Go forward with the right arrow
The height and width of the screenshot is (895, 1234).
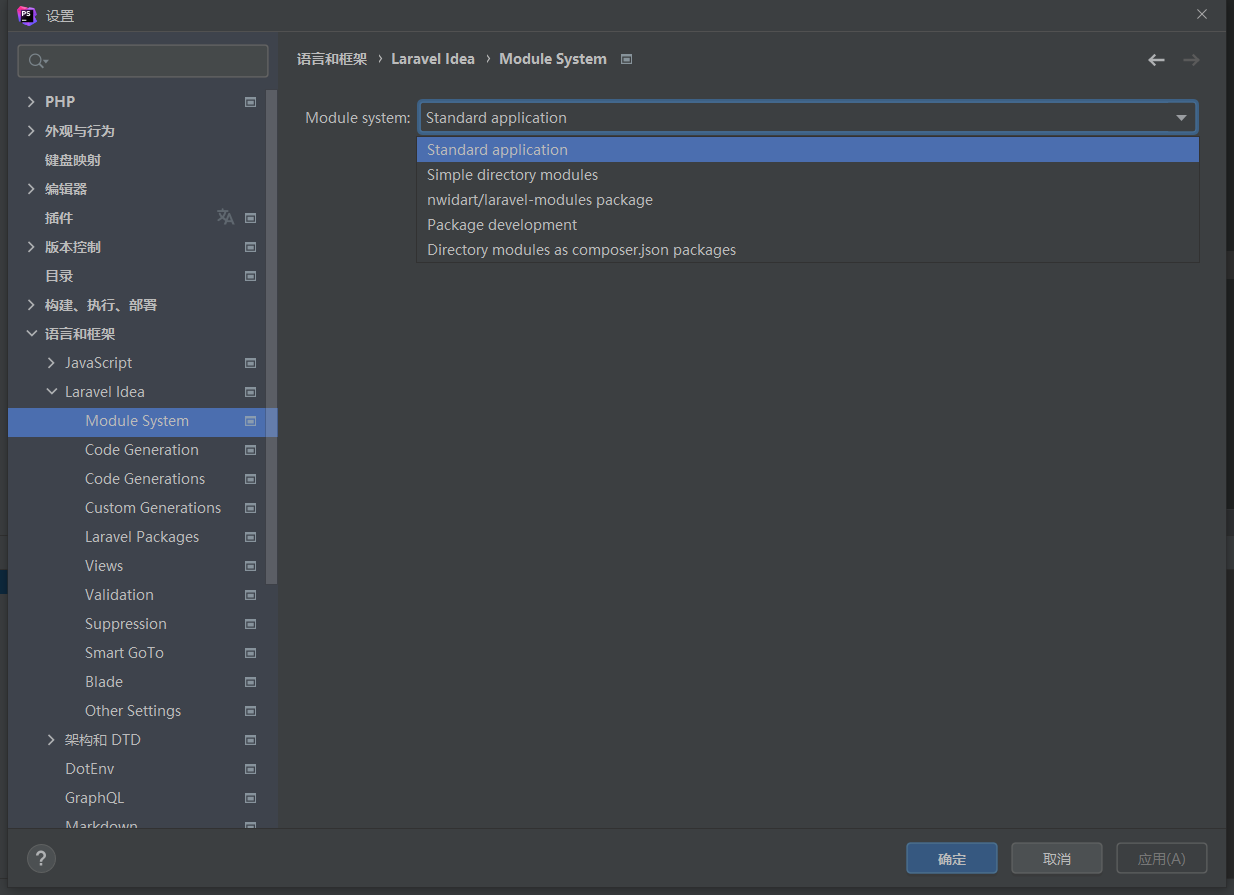[1191, 60]
